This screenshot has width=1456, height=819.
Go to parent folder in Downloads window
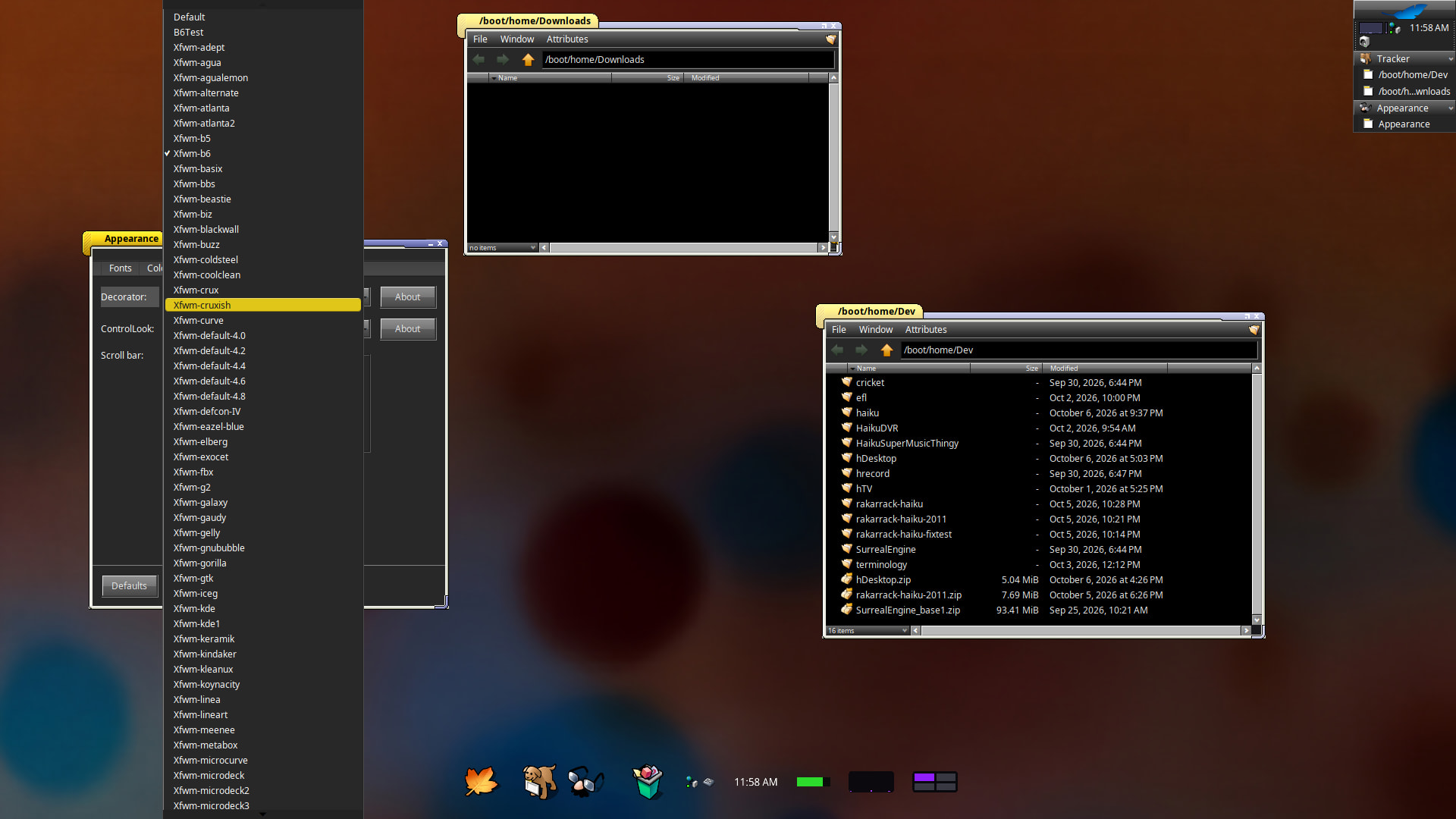[528, 59]
